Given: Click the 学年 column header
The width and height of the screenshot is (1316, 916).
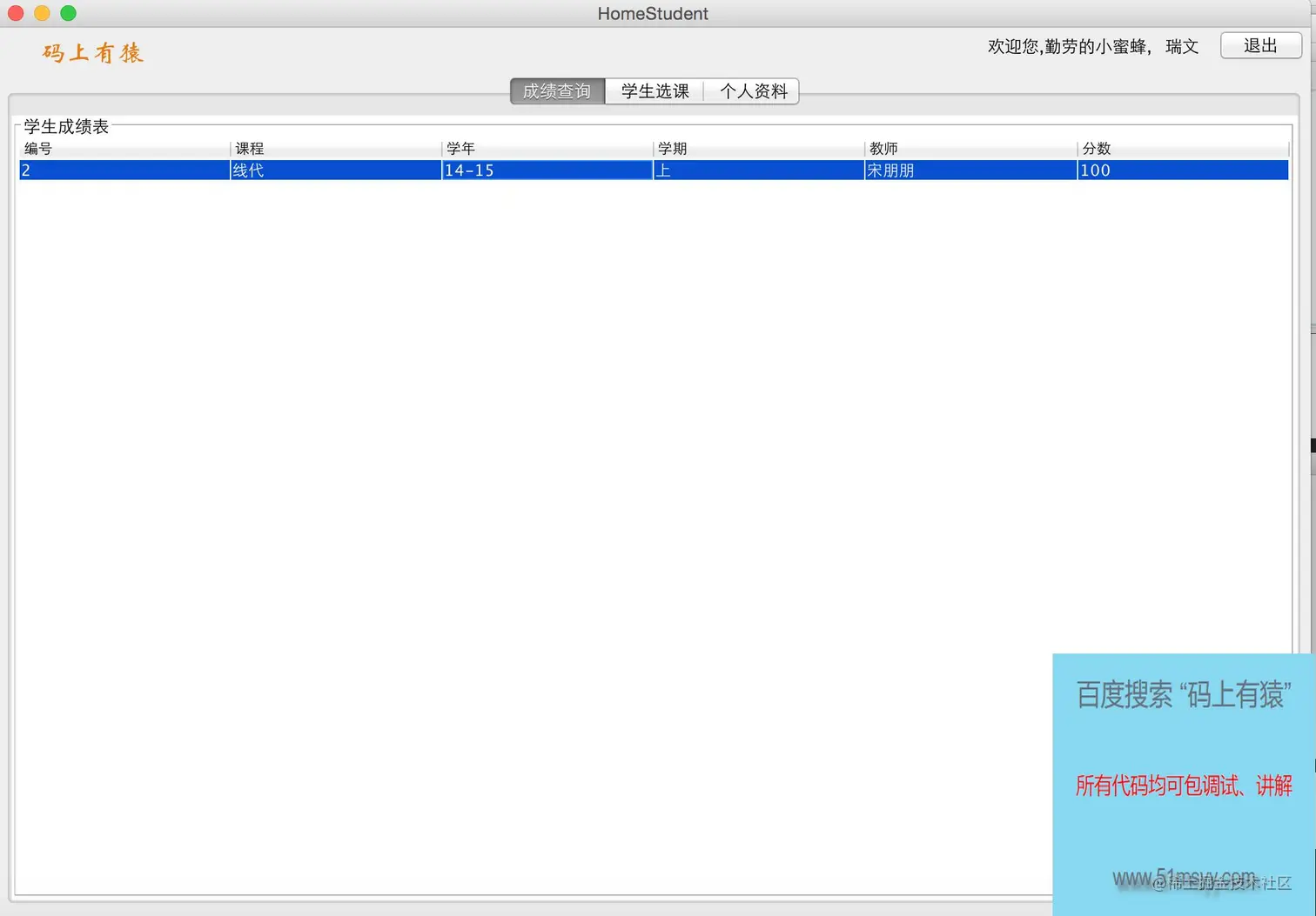Looking at the screenshot, I should [547, 149].
